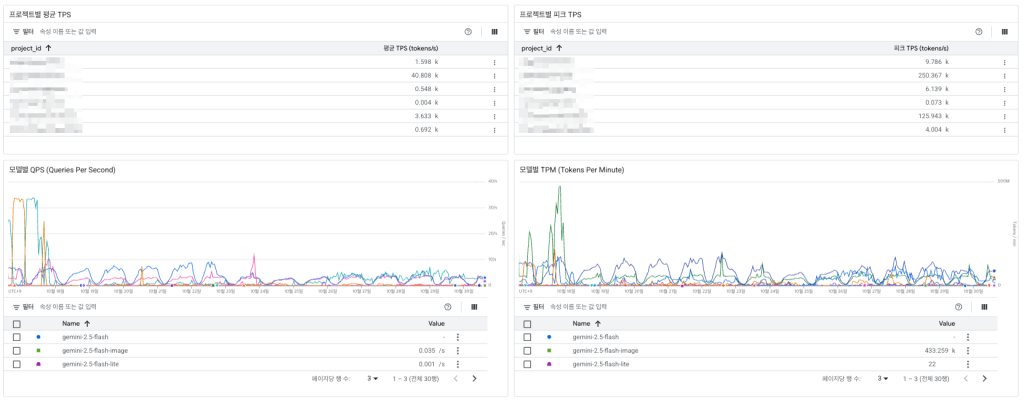Open rows-per-page dropdown in 모델별 TPM table
This screenshot has height=402, width=1024.
pyautogui.click(x=883, y=379)
